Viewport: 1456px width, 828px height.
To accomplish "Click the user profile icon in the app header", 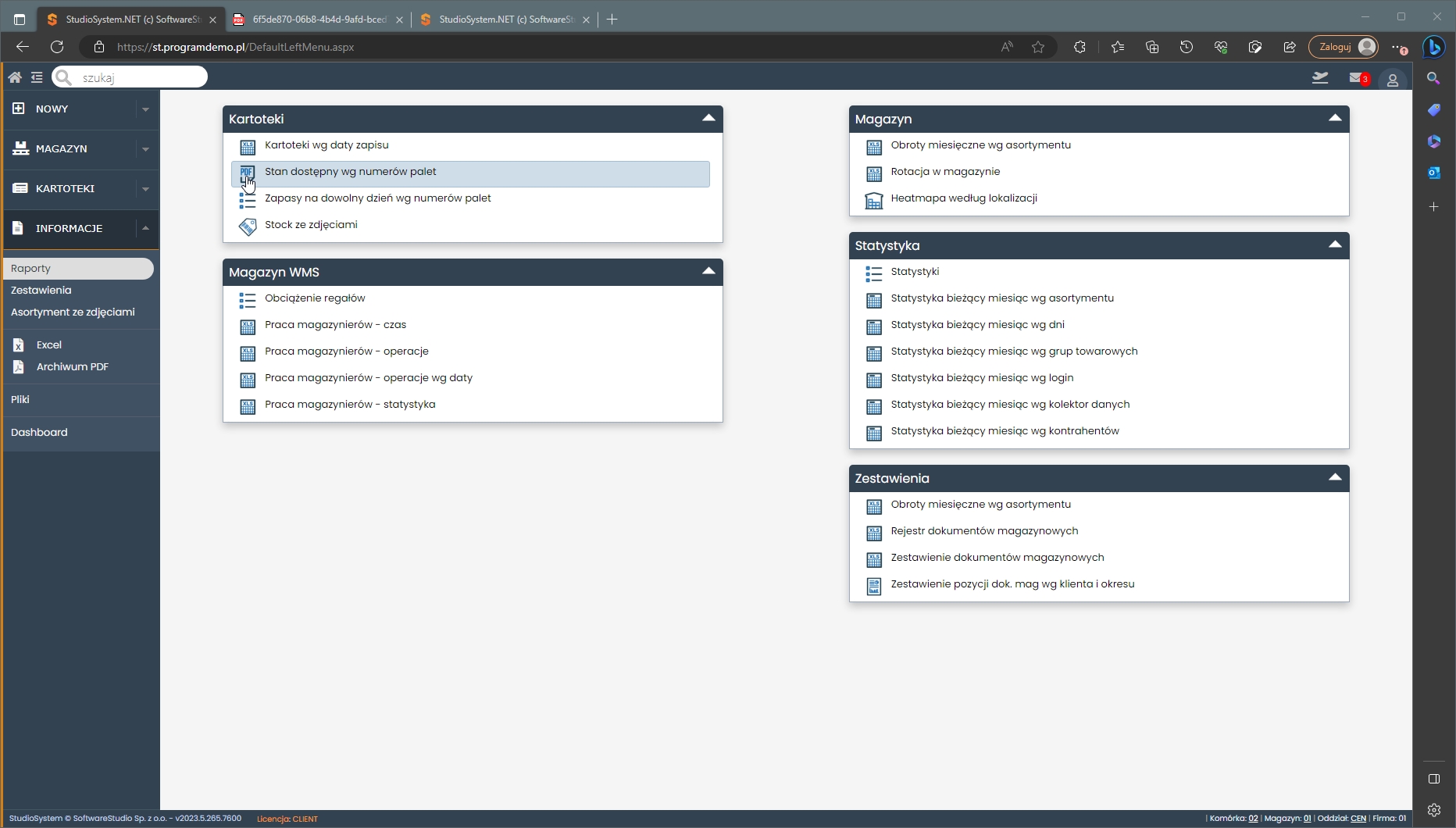I will click(x=1392, y=80).
